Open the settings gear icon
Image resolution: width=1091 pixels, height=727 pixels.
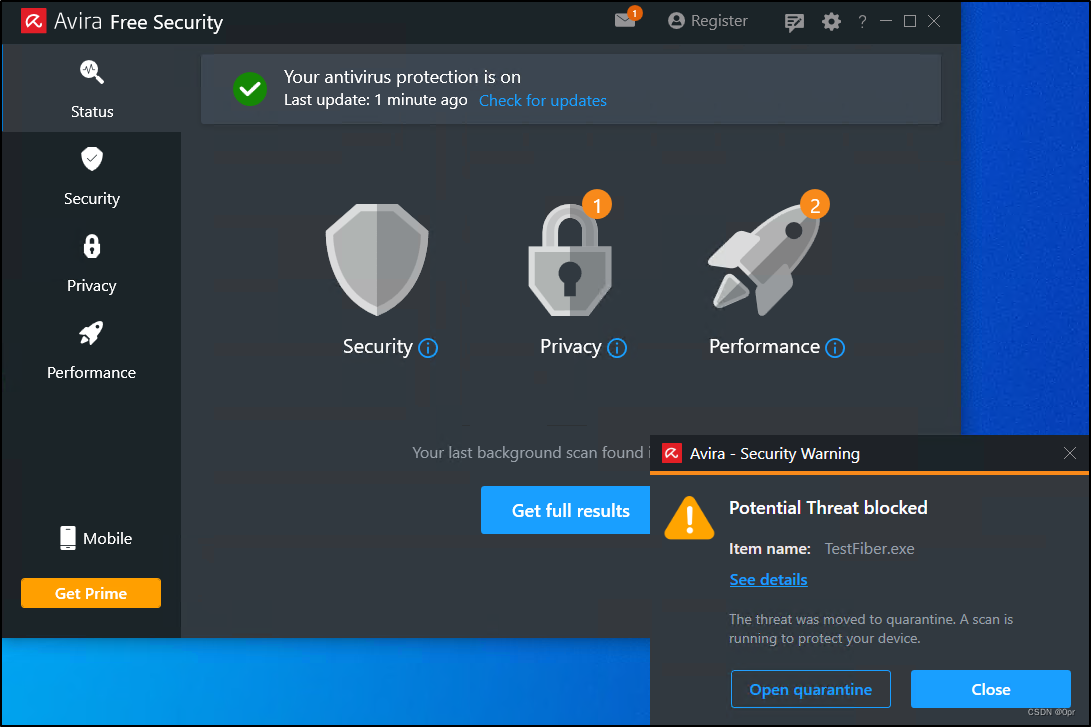click(831, 21)
